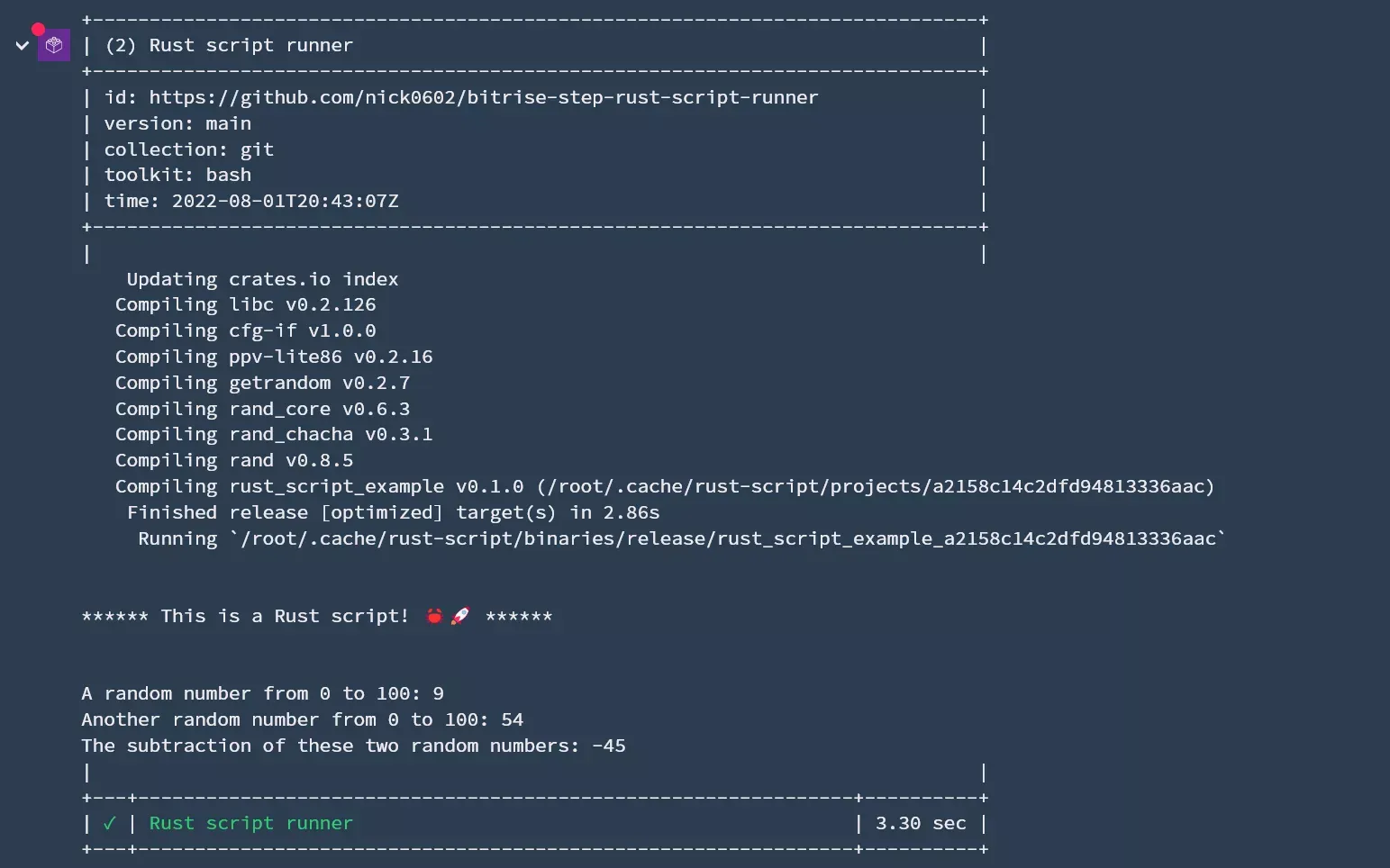Click the crab emoji in script output

[434, 616]
